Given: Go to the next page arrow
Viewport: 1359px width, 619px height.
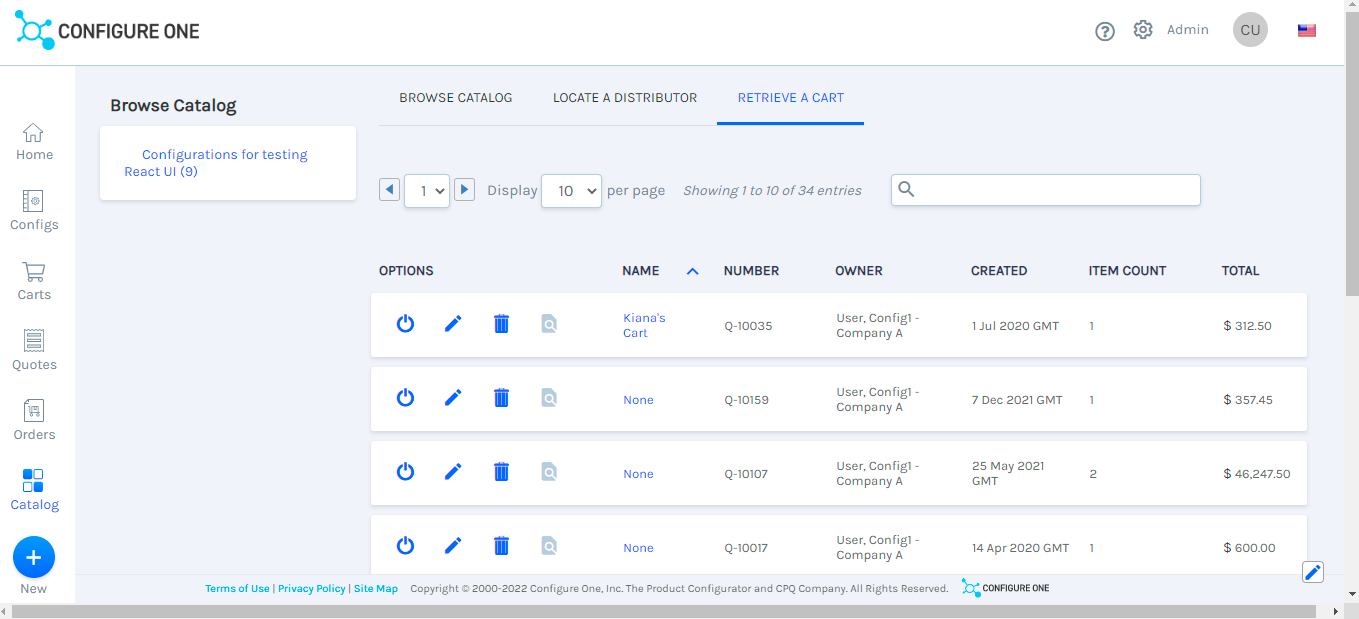Looking at the screenshot, I should (464, 189).
